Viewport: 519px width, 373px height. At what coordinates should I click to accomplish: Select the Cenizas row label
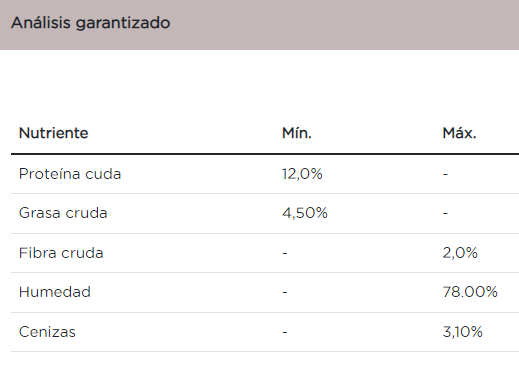click(47, 332)
